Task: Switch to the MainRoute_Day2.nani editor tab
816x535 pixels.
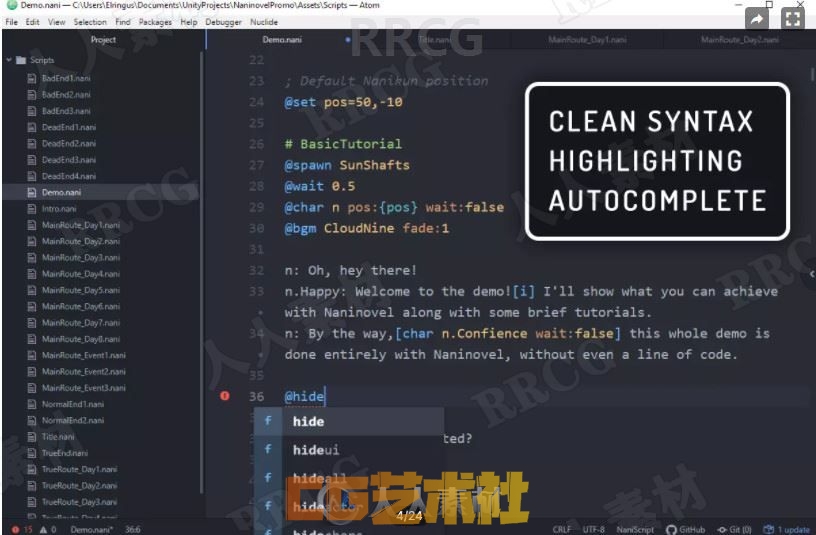Action: [x=740, y=40]
